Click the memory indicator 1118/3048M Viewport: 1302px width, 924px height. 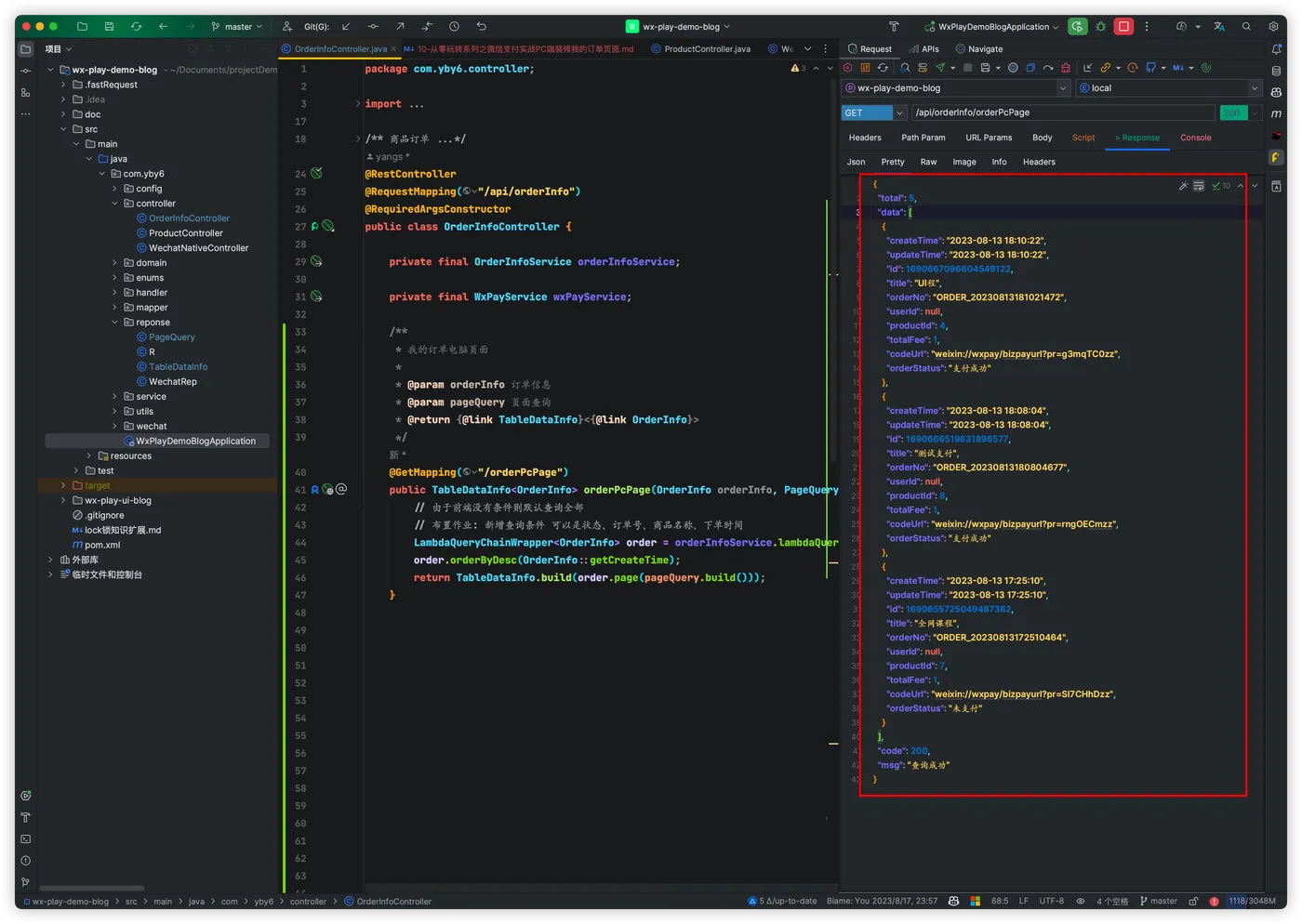pyautogui.click(x=1252, y=902)
